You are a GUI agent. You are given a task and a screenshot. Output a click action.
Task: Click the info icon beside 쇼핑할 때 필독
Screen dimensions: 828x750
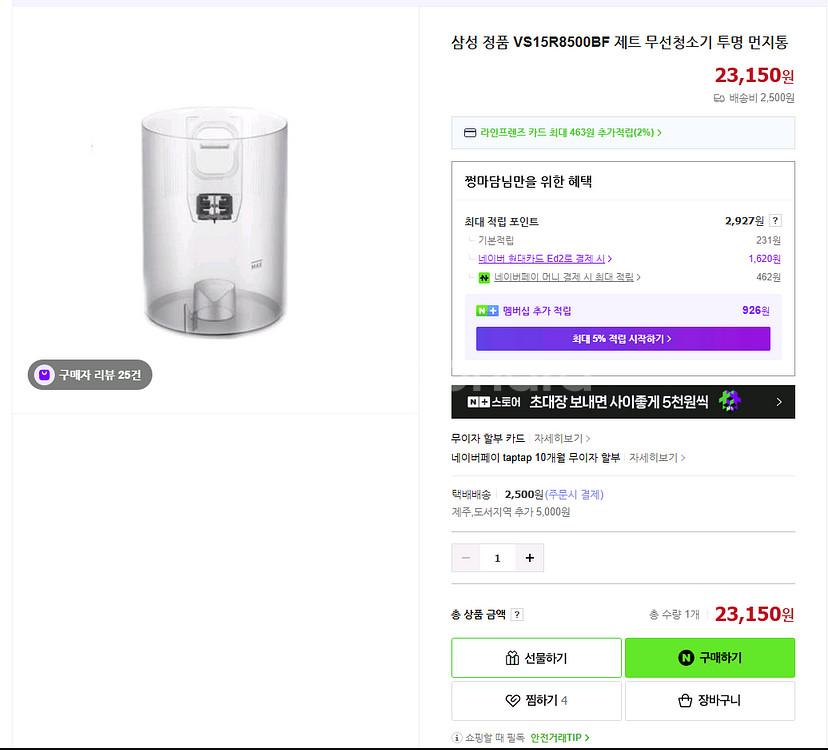[457, 738]
